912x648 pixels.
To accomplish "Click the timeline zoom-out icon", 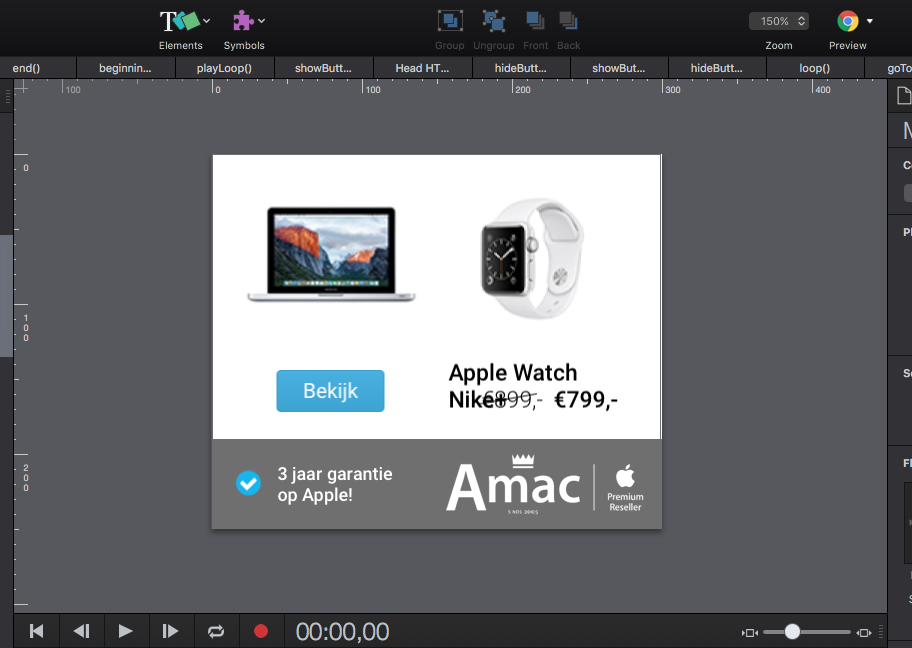I will [x=750, y=632].
